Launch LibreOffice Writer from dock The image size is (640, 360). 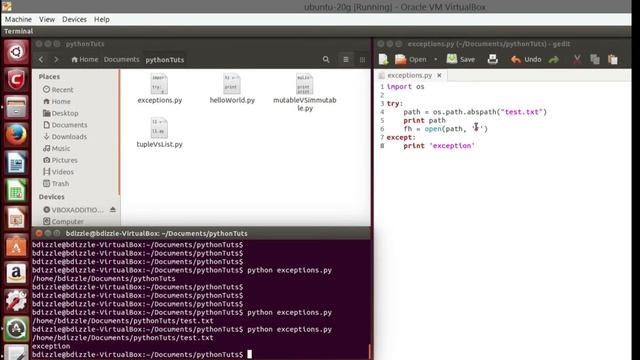[16, 162]
